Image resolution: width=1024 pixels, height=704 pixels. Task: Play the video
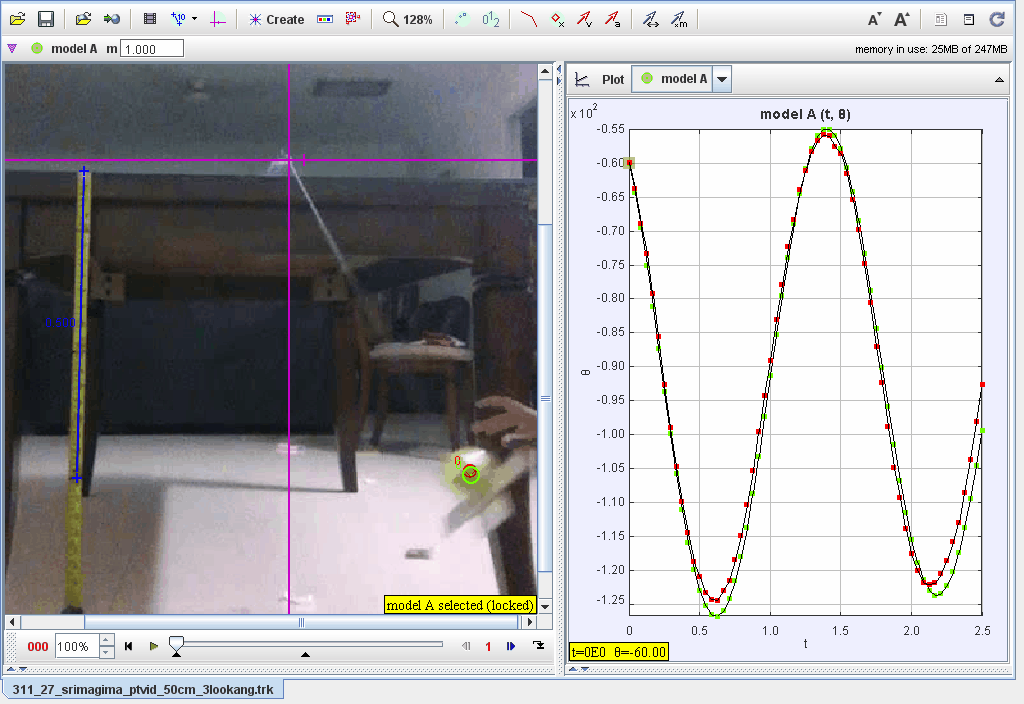coord(153,647)
